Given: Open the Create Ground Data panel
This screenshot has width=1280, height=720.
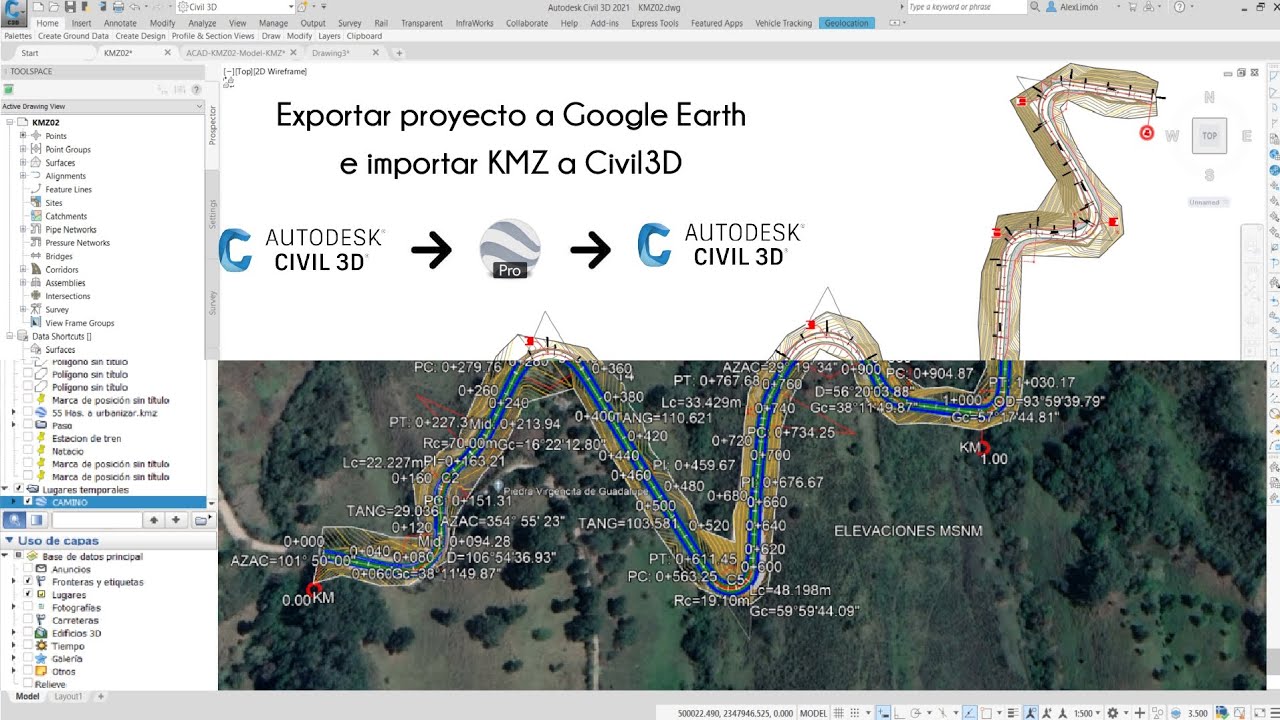Looking at the screenshot, I should (x=73, y=35).
